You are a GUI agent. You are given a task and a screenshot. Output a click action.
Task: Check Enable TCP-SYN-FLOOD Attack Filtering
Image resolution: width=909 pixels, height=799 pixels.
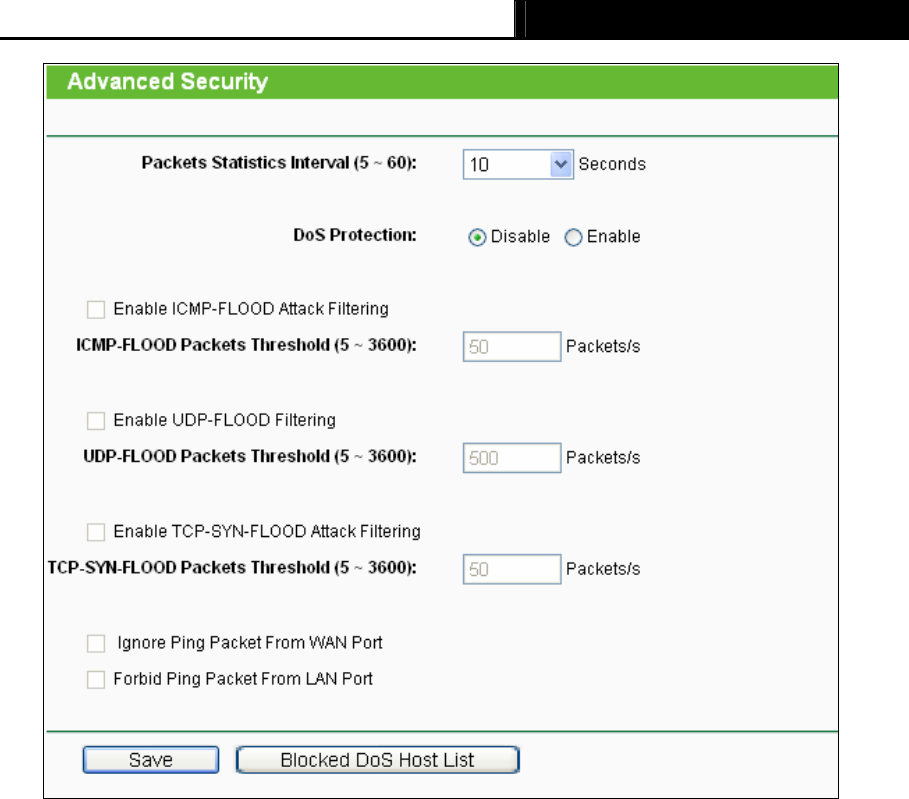96,532
